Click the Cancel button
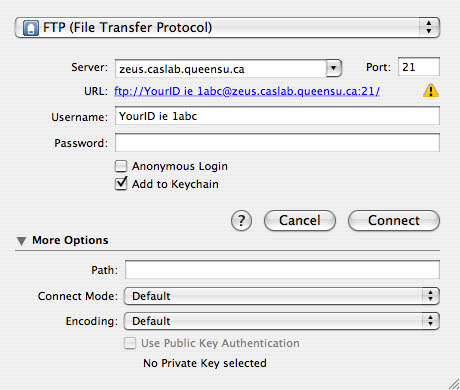This screenshot has width=460, height=390. [300, 221]
